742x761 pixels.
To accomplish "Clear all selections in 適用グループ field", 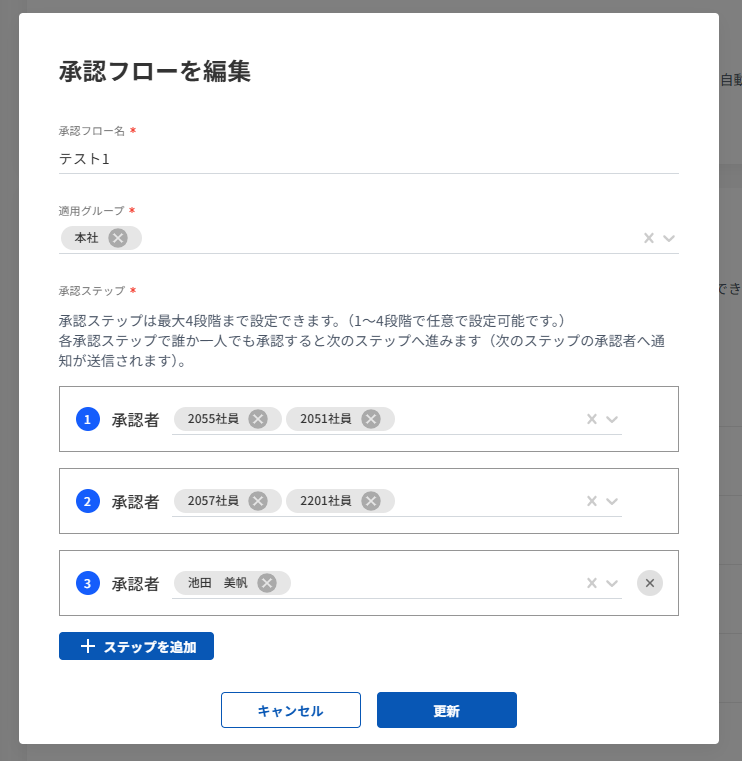I will (649, 238).
